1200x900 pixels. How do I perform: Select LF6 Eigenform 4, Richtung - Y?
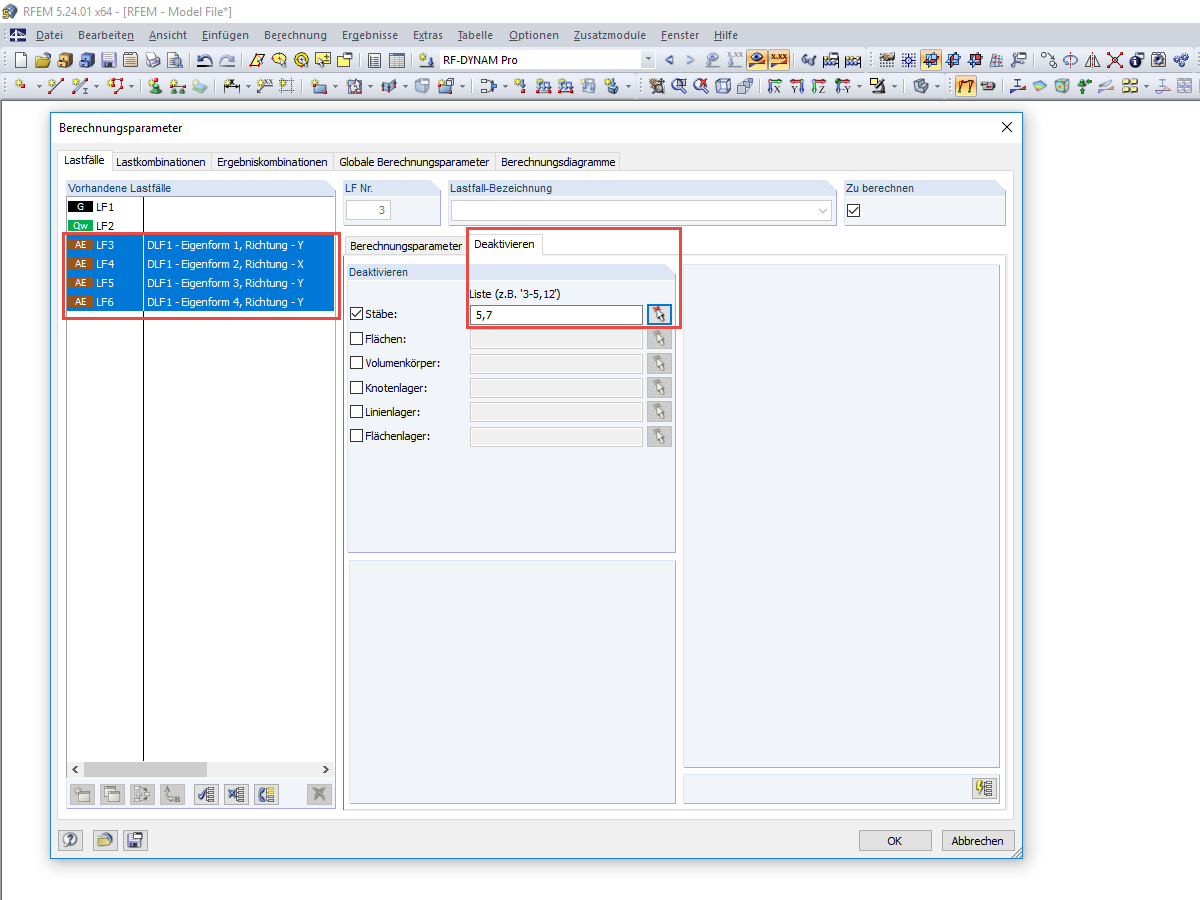click(x=200, y=302)
